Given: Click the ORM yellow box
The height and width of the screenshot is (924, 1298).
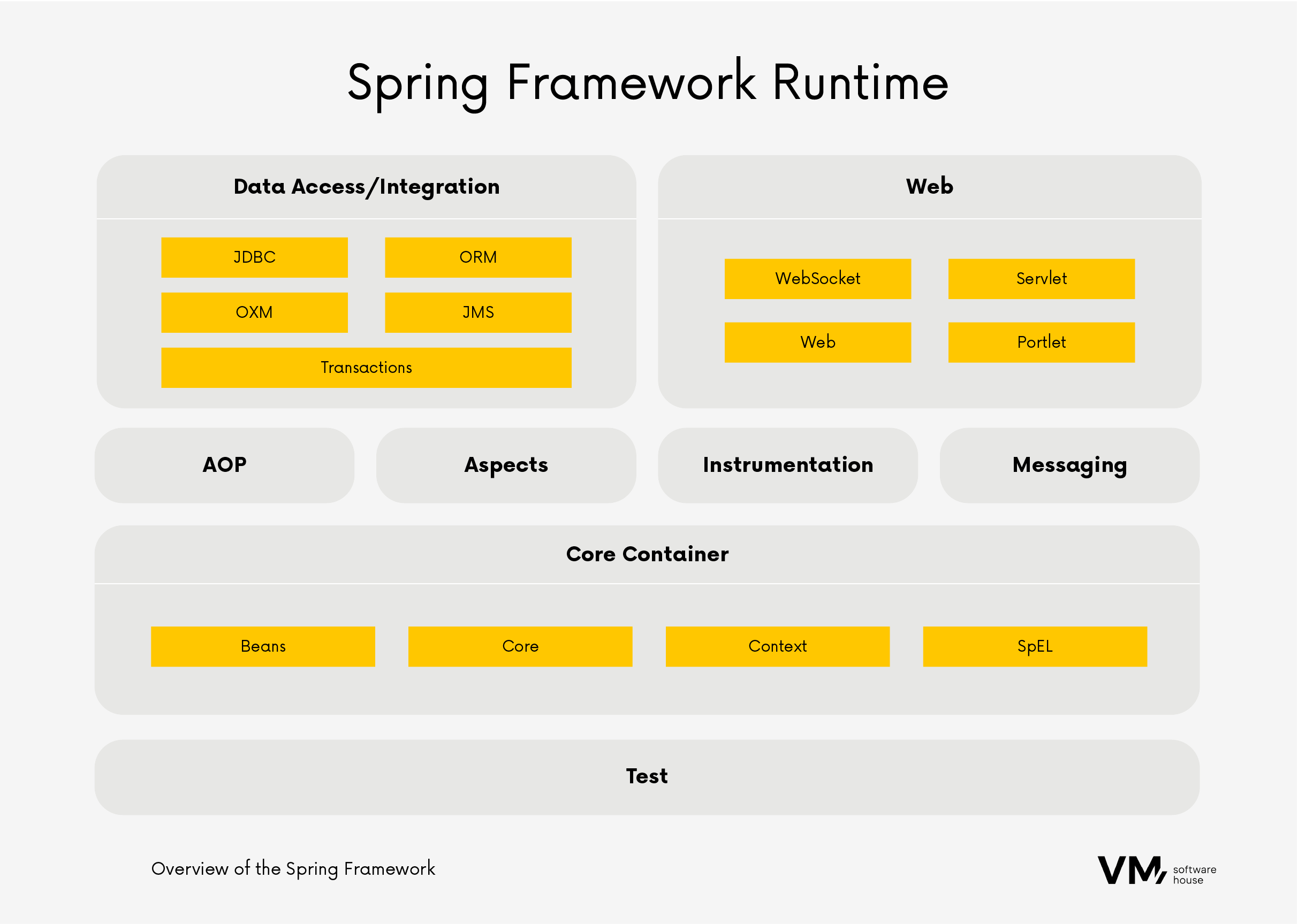Looking at the screenshot, I should click(x=478, y=257).
